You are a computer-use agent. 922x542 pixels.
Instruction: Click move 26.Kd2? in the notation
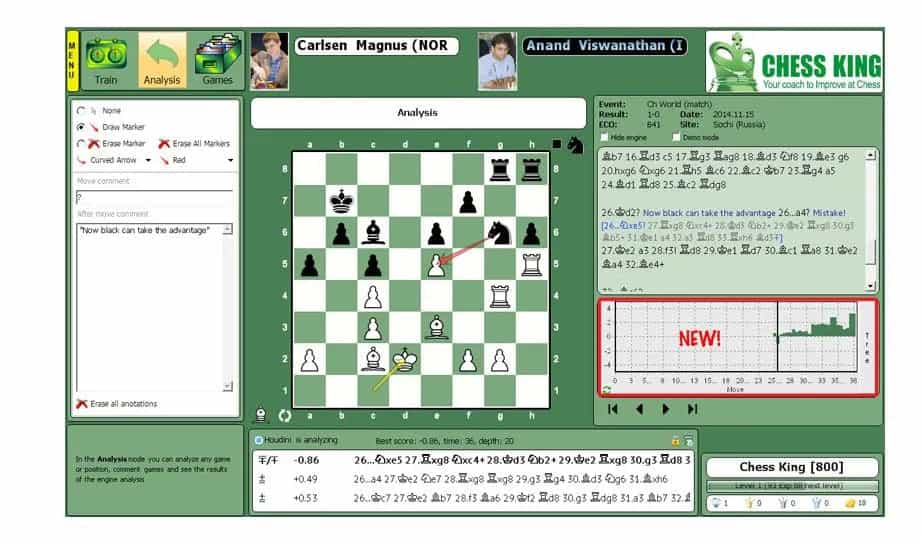coord(620,213)
